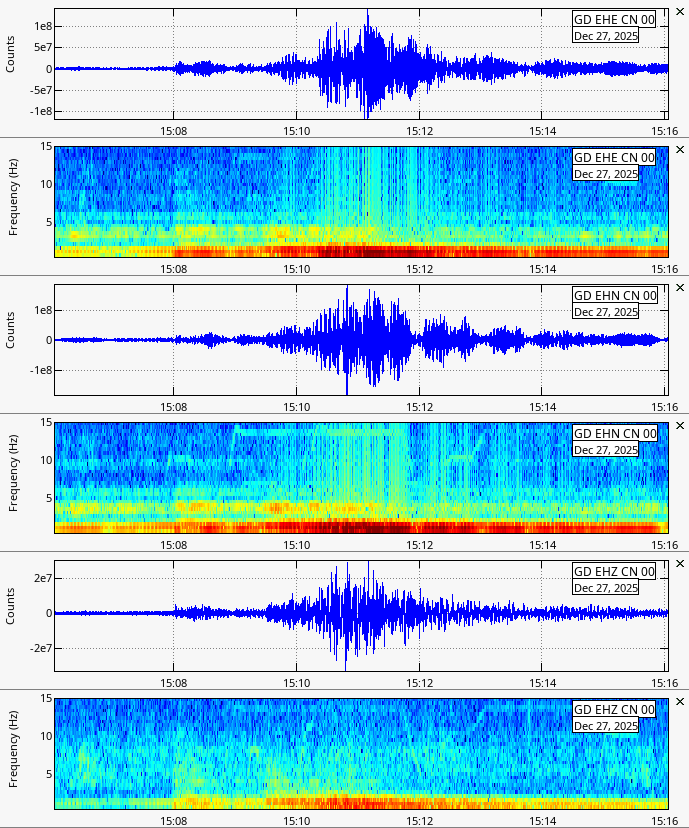Close the GD EHE spectrogram panel

tap(680, 149)
